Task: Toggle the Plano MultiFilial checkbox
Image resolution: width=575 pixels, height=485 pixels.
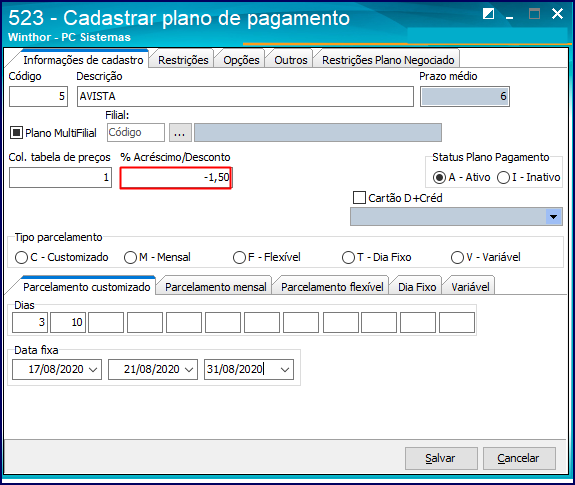Action: point(16,133)
